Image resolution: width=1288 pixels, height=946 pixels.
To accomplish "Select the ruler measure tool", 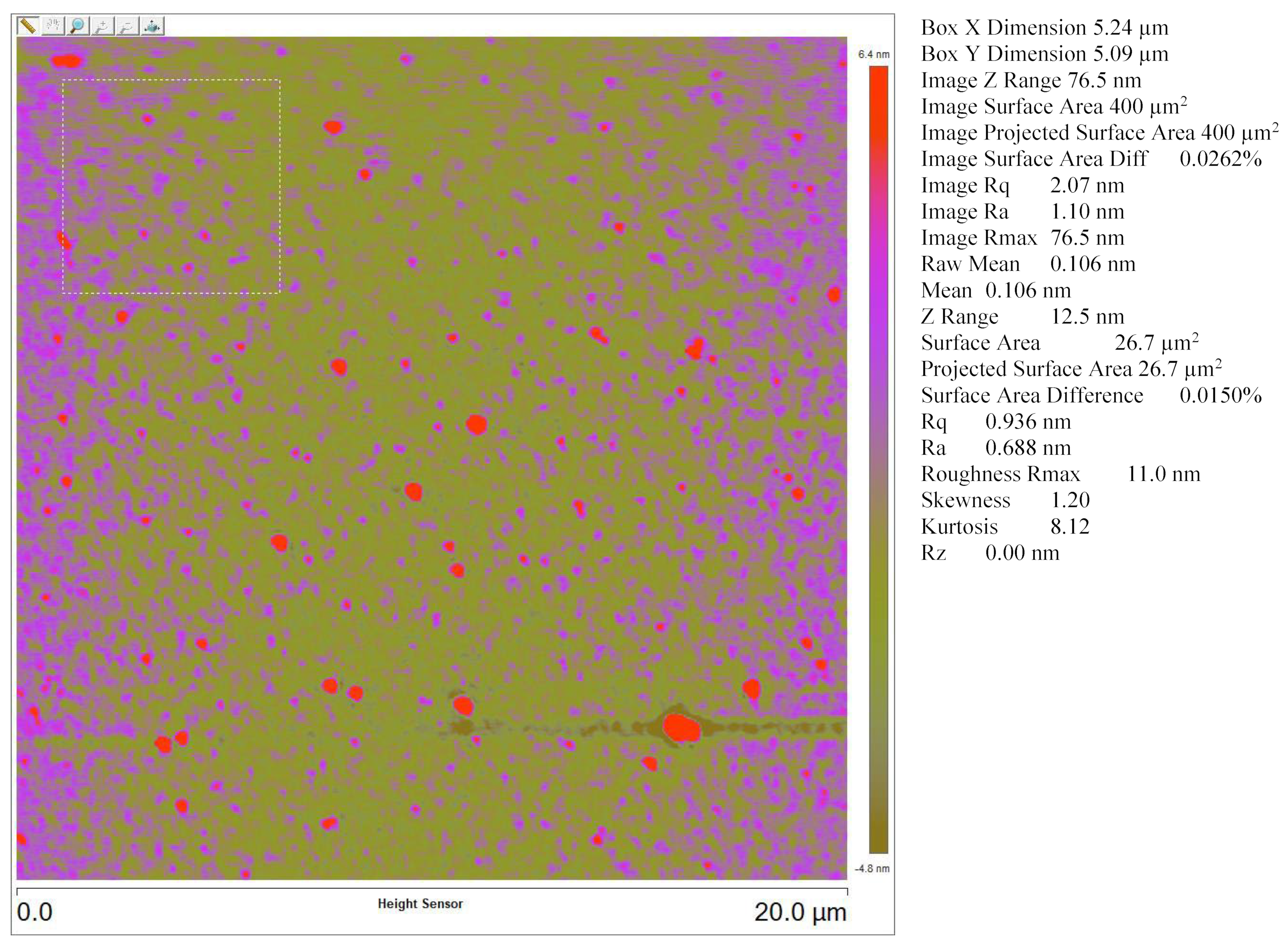I will (x=27, y=26).
